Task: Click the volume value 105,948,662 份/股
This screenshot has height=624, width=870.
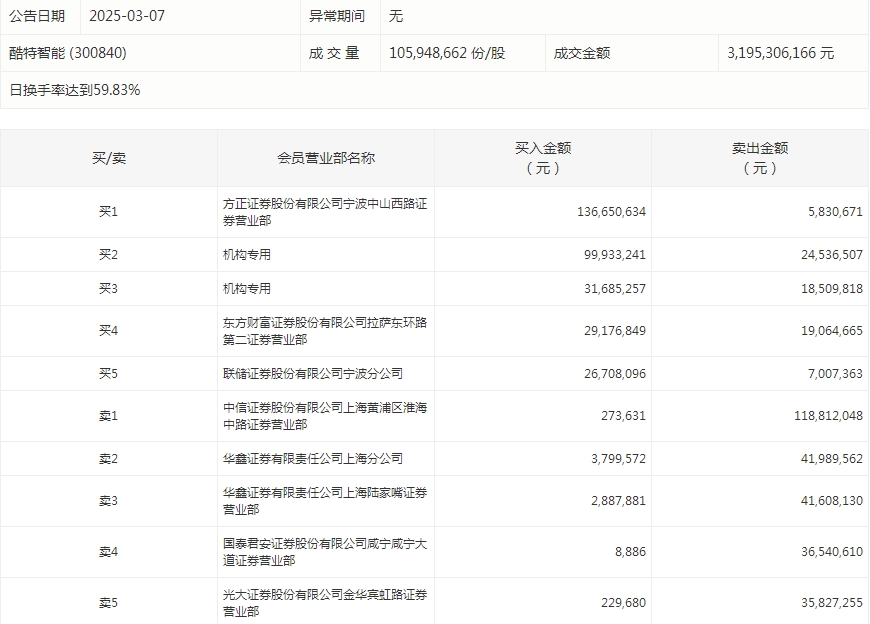Action: (x=447, y=53)
